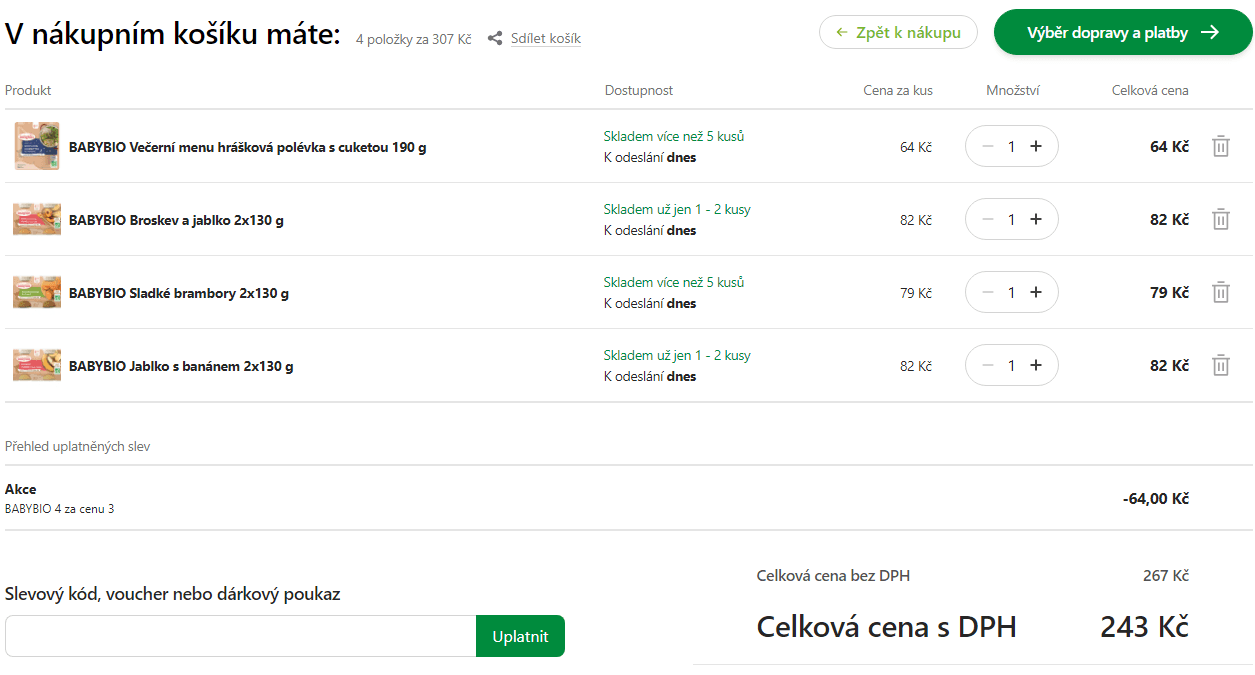
Task: Apply the code with Uplatnit button
Action: [520, 636]
